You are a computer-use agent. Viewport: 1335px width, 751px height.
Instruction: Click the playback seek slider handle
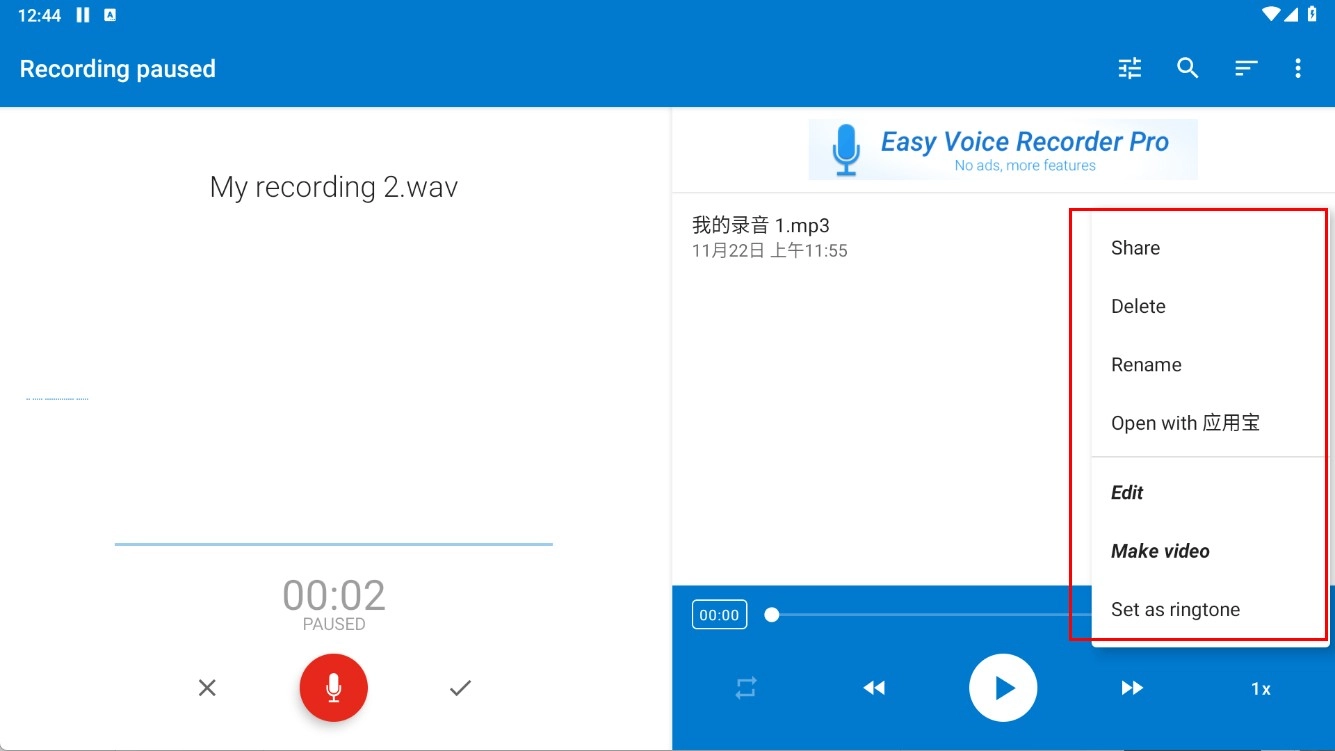[772, 615]
